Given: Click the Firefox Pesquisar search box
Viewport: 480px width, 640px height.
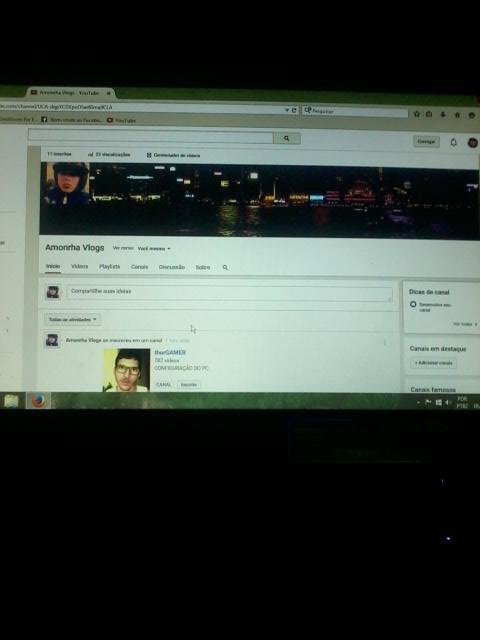Looking at the screenshot, I should (354, 111).
